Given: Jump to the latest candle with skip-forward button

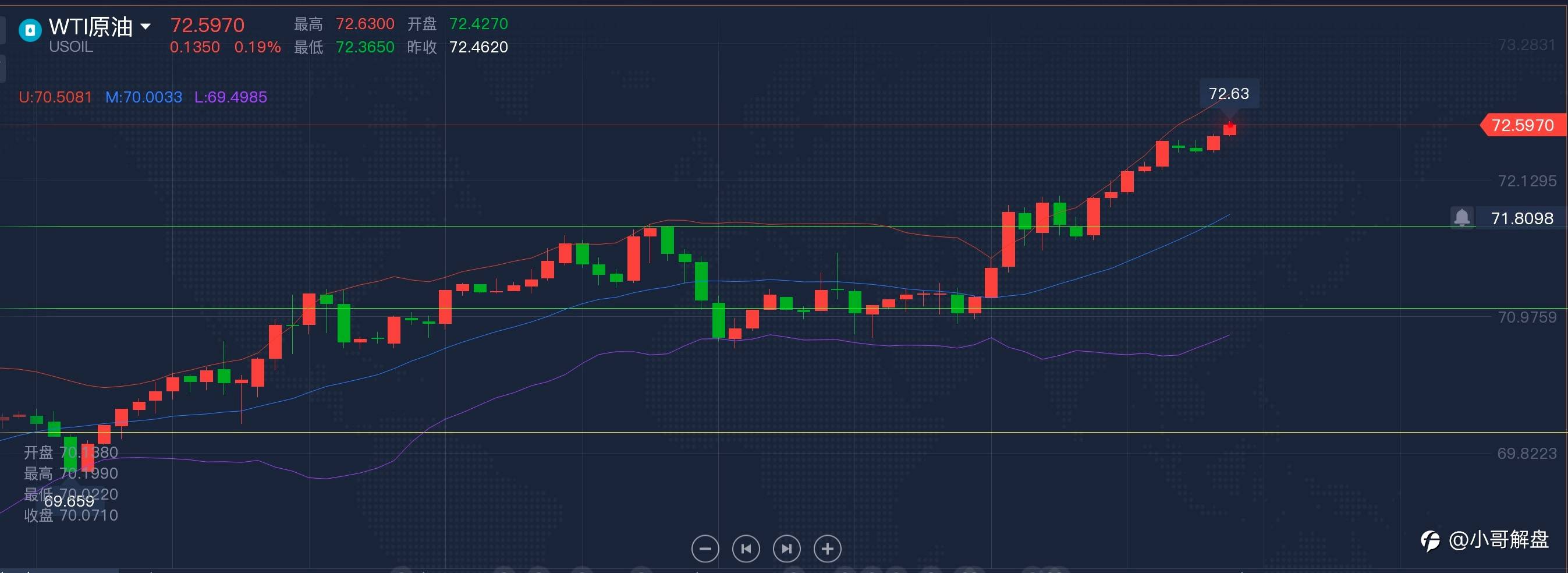Looking at the screenshot, I should coord(786,549).
